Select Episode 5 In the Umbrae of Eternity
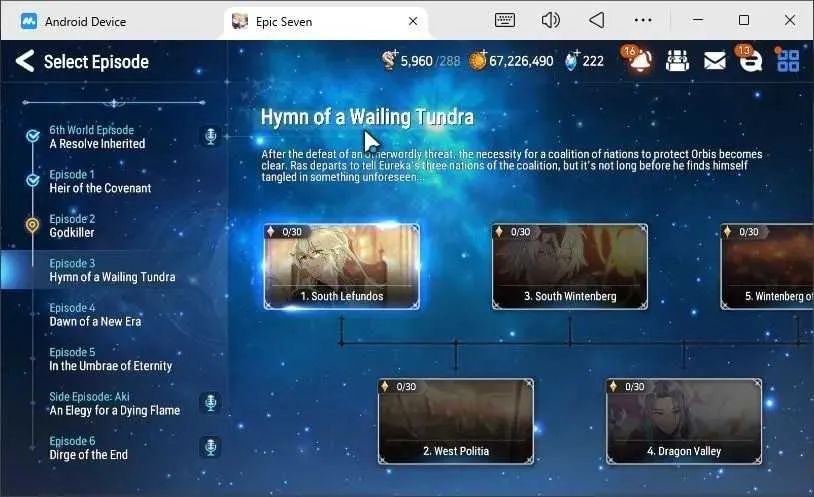The height and width of the screenshot is (497, 814). point(113,359)
